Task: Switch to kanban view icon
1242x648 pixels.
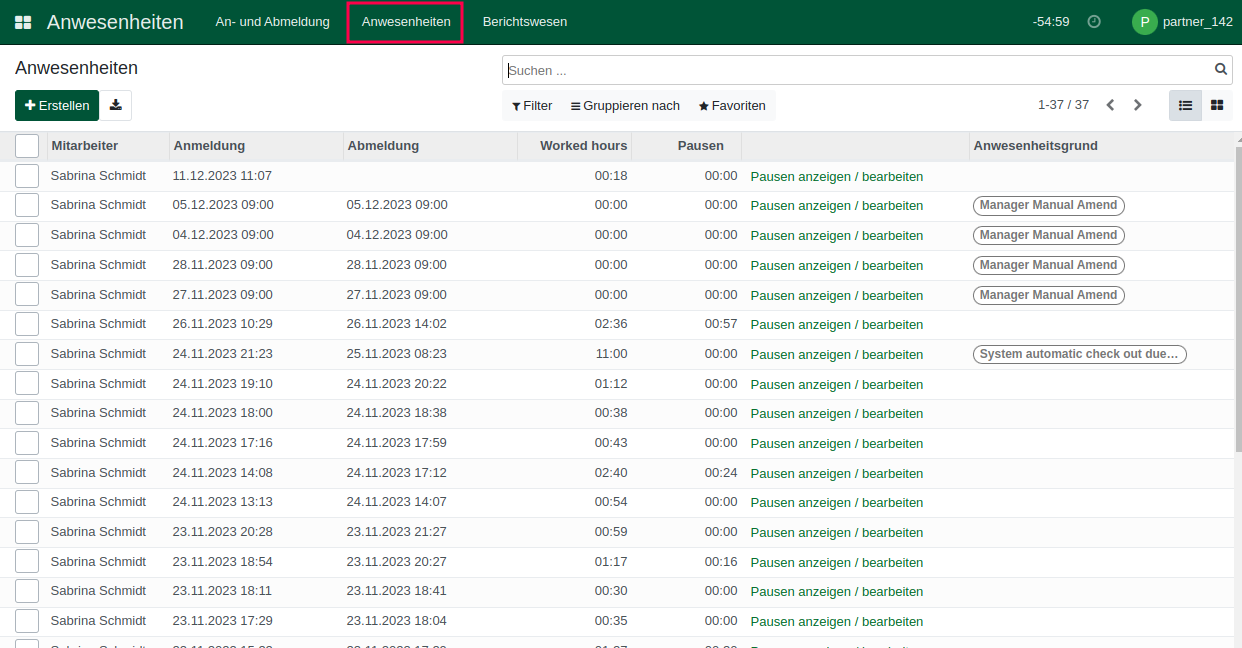Action: [1217, 105]
